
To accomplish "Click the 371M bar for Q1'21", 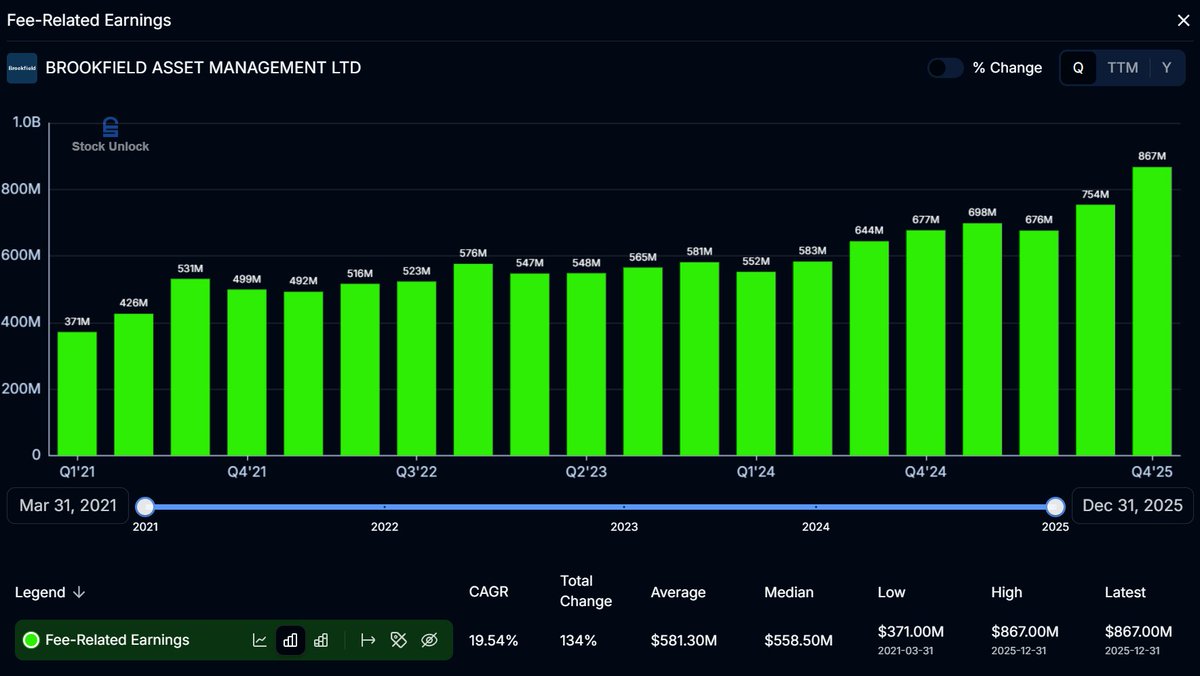I will tap(77, 394).
